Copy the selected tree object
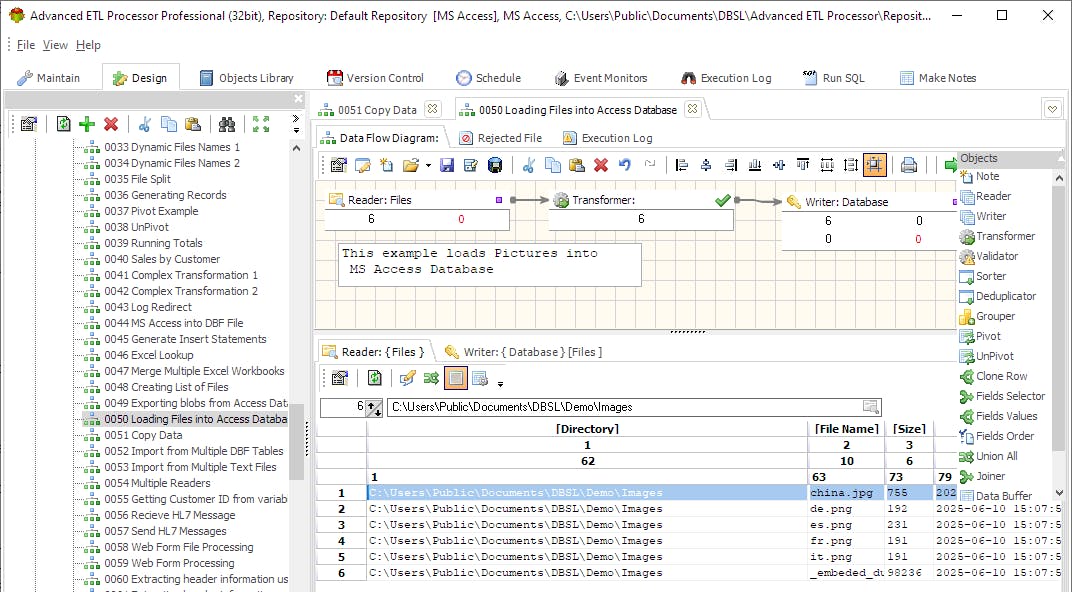Viewport: 1072px width, 592px height. coord(168,124)
